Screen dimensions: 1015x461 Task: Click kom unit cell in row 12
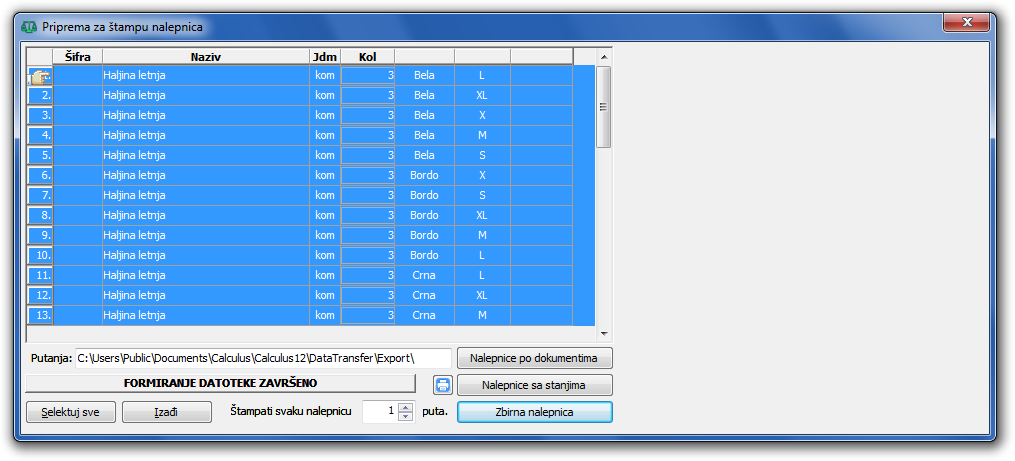point(325,296)
